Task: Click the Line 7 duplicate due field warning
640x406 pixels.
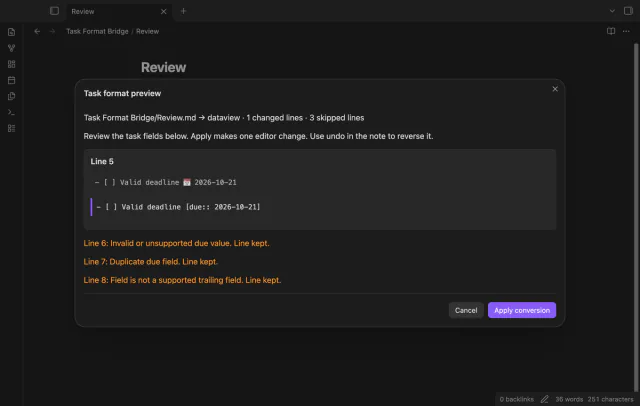Action: click(x=151, y=262)
